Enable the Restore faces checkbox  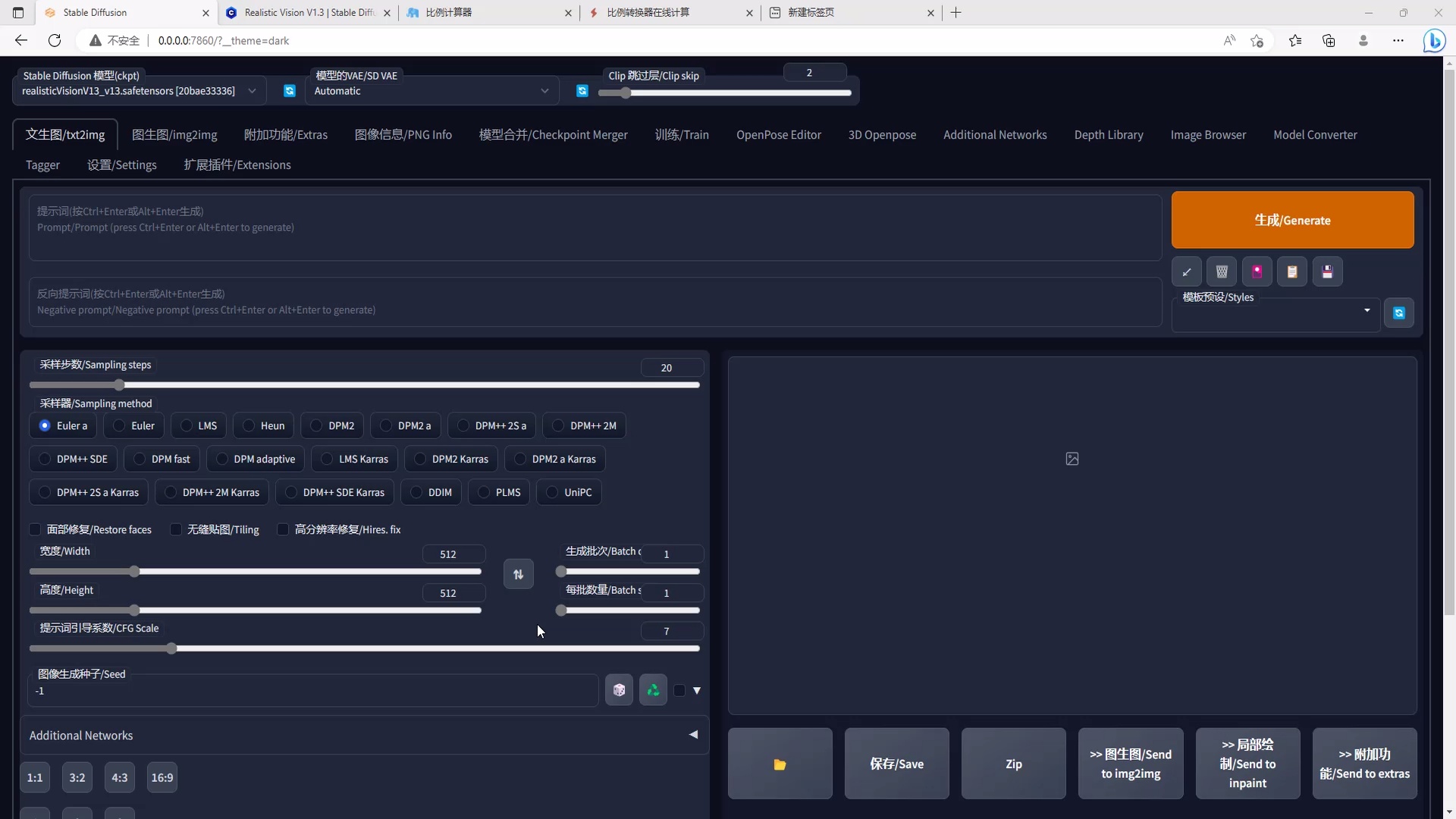pyautogui.click(x=36, y=529)
